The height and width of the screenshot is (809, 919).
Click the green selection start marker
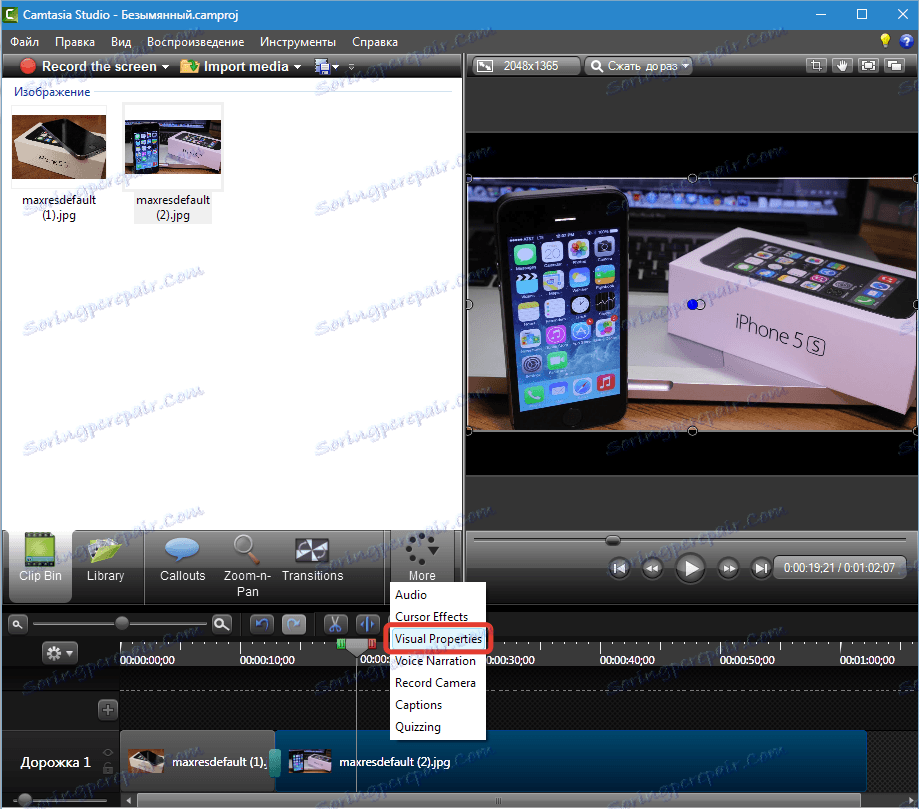pos(341,644)
